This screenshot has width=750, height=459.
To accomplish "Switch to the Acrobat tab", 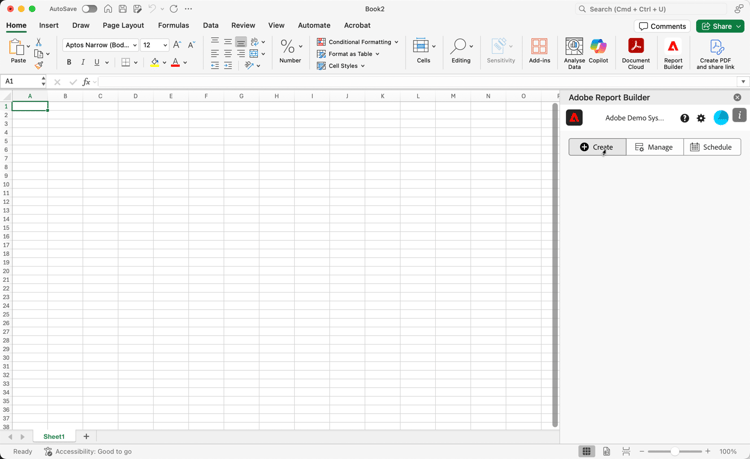I will [357, 25].
